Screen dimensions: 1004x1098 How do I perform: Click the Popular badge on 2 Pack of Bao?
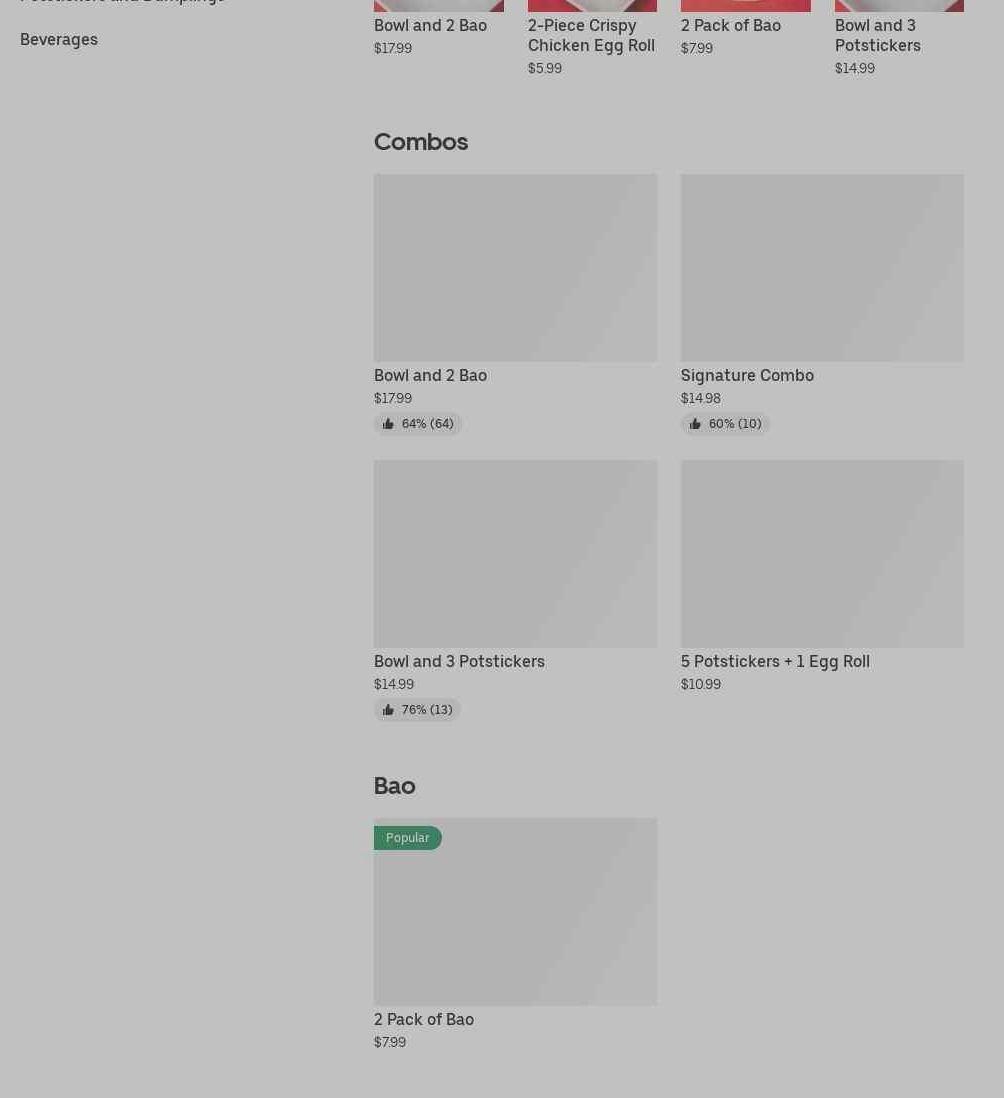pyautogui.click(x=407, y=838)
